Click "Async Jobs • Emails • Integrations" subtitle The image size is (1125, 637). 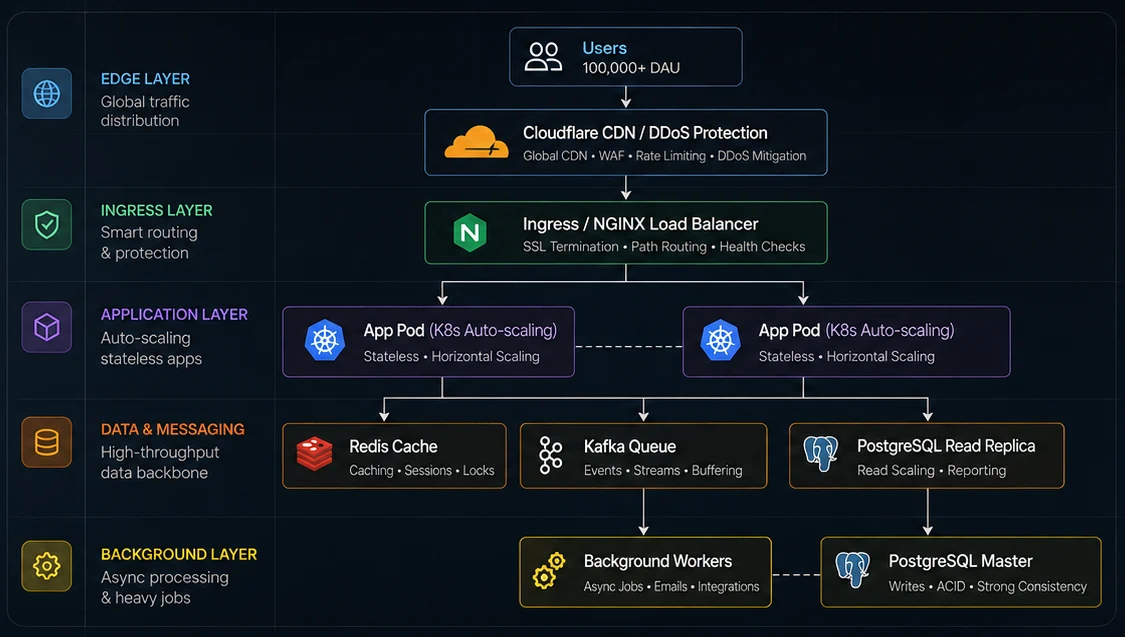point(671,586)
